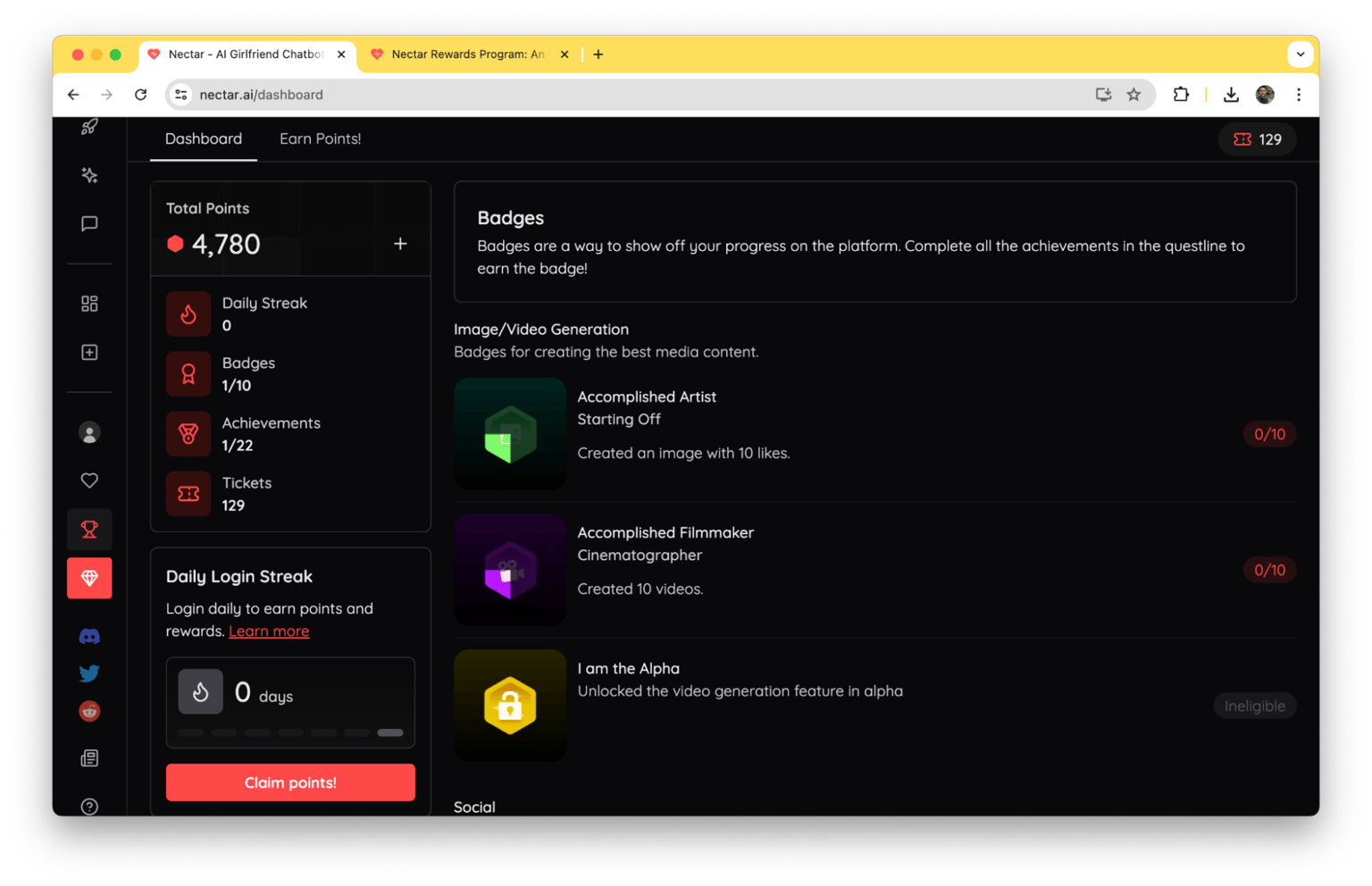1372x886 pixels.
Task: Click the Claim points! button
Action: pos(290,782)
